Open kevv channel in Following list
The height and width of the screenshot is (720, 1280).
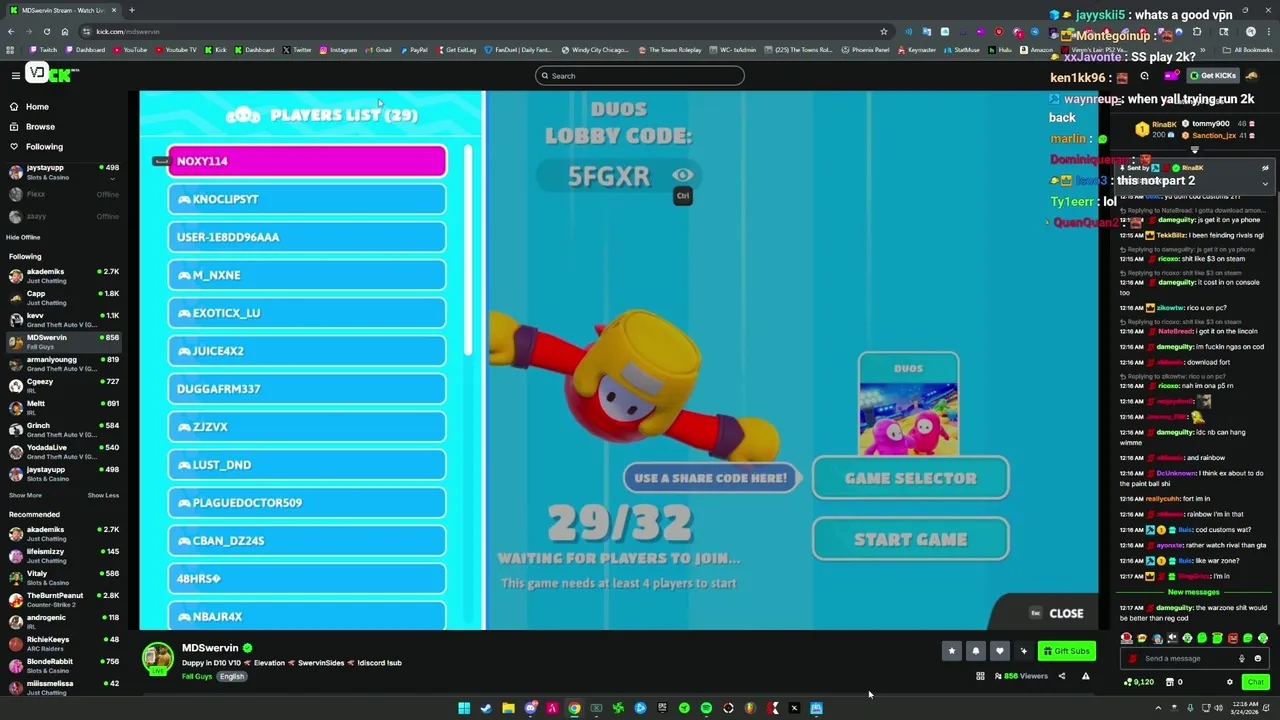click(x=63, y=320)
